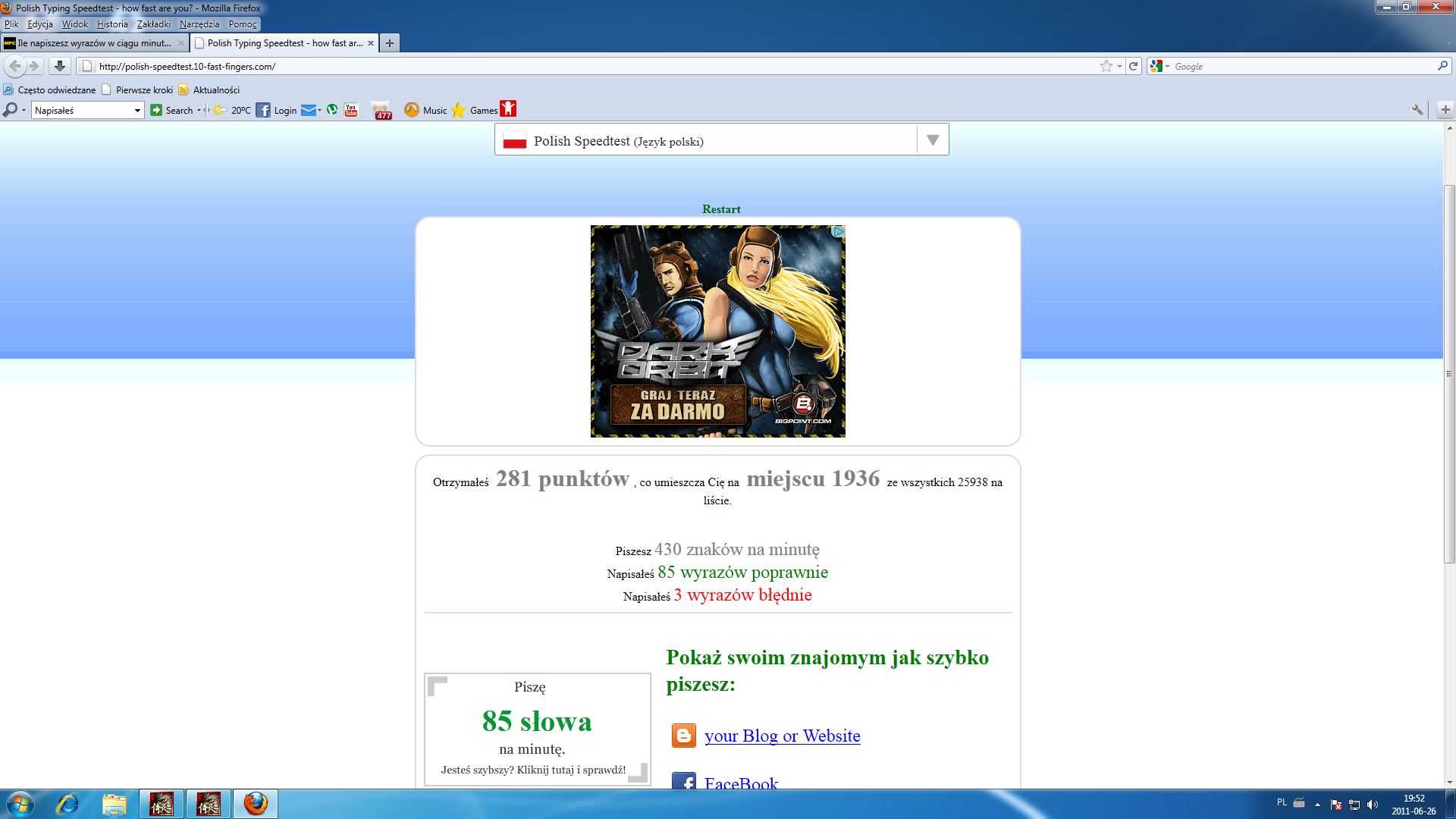Bookmark this page with the star icon
Image resolution: width=1456 pixels, height=819 pixels.
[x=1106, y=66]
